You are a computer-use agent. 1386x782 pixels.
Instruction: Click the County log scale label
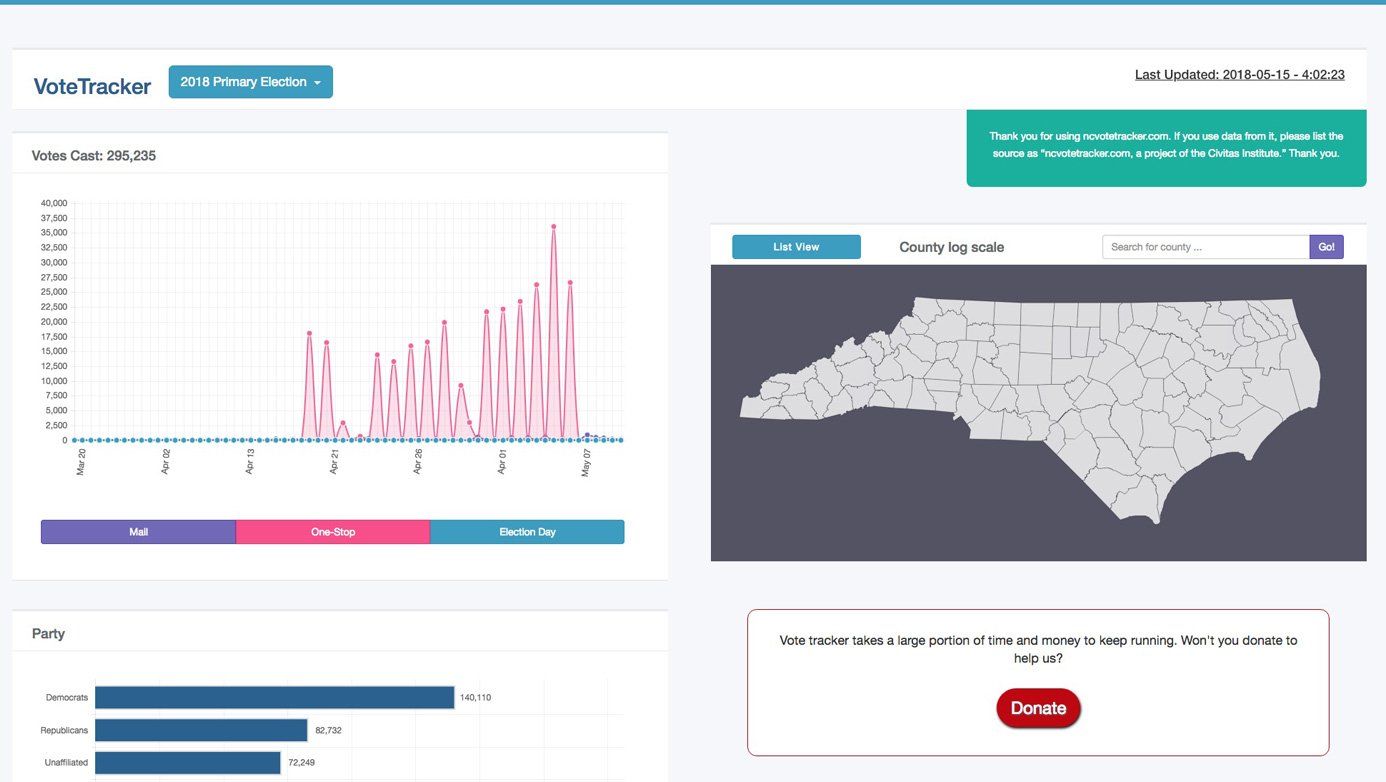click(x=951, y=247)
